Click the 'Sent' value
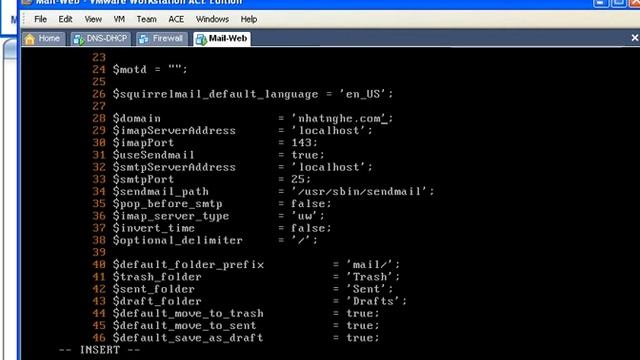 coord(366,289)
